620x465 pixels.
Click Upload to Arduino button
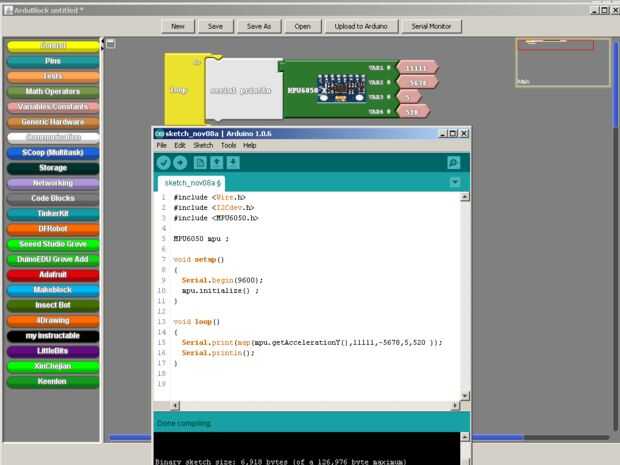361,26
